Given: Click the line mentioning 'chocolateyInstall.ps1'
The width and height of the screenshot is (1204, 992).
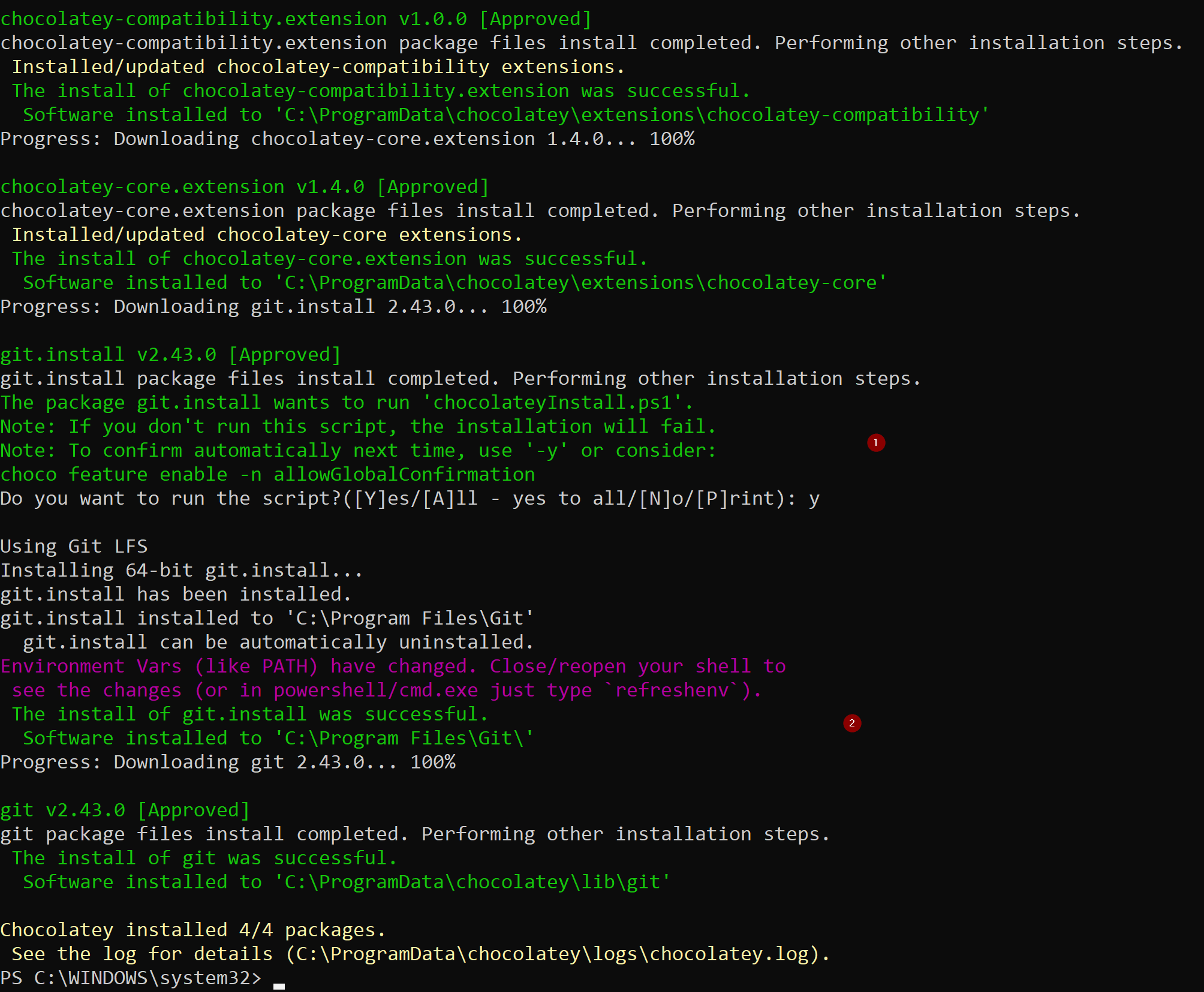Looking at the screenshot, I should point(347,403).
